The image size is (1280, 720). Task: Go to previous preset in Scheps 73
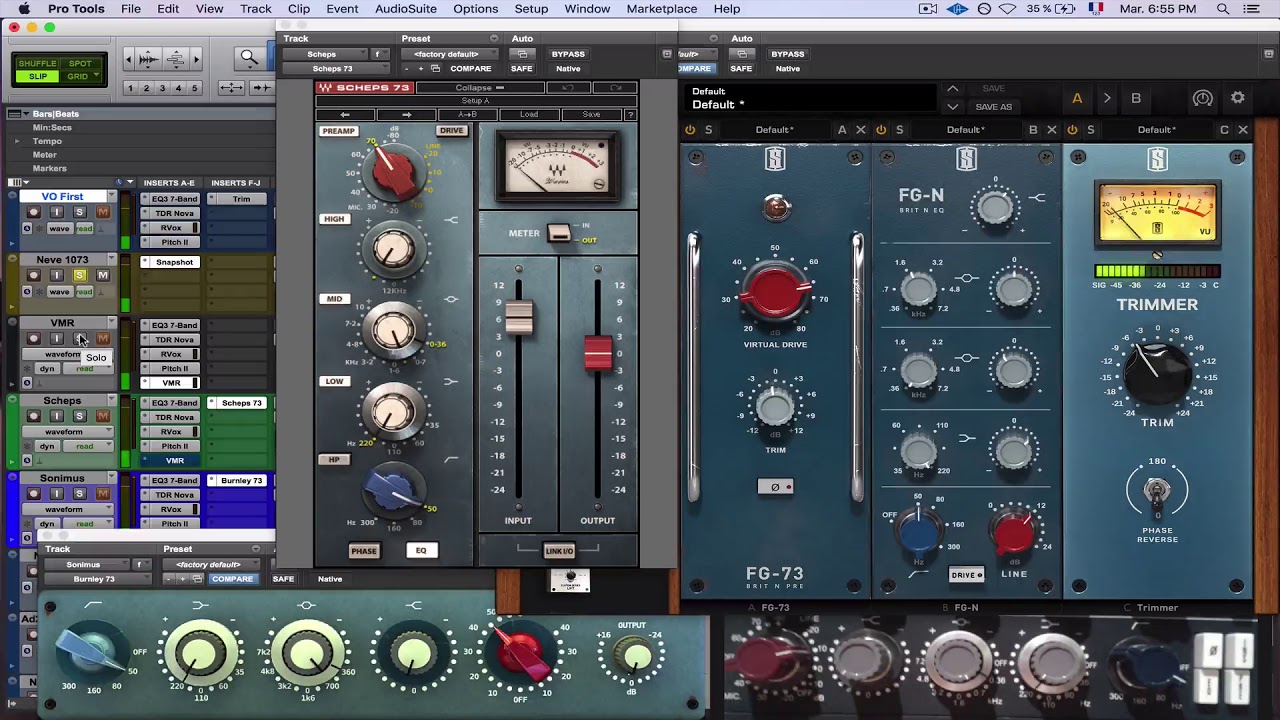(344, 114)
